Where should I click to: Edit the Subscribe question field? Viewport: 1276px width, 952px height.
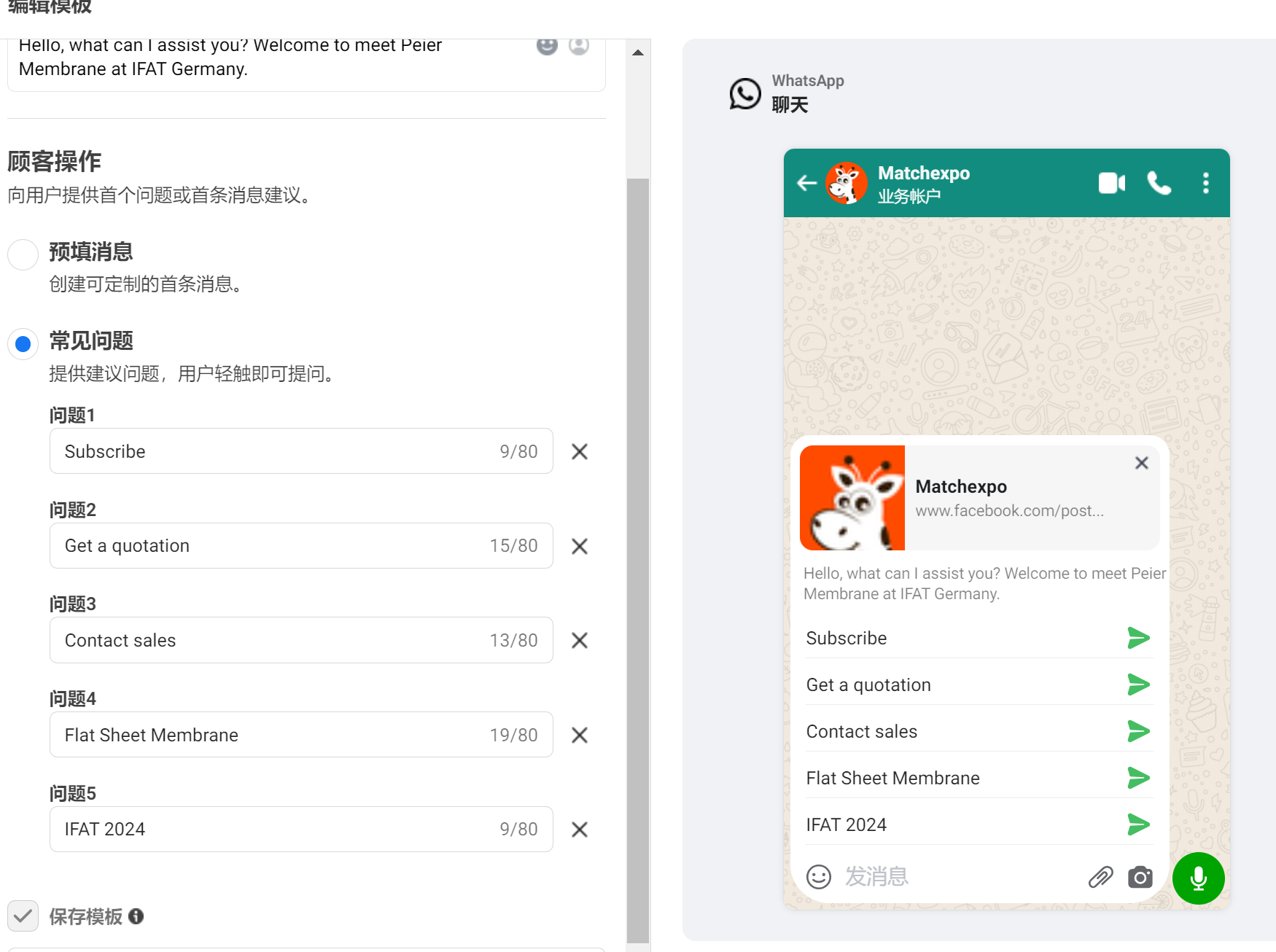pos(301,451)
